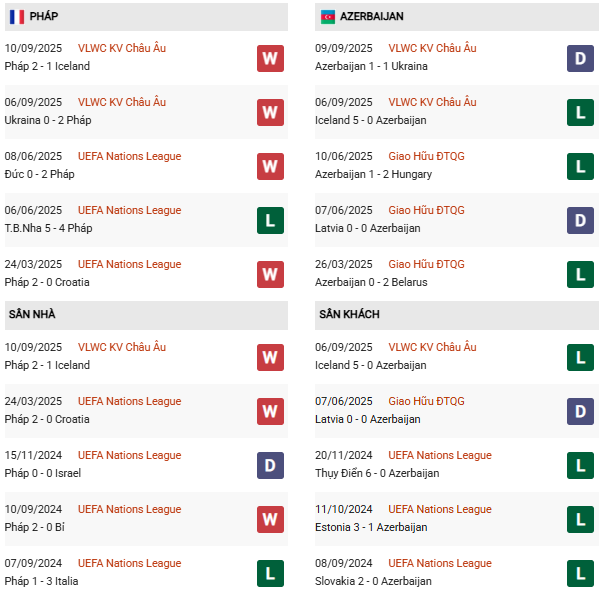Click the D badge for Azerbaijan 1-1 Ukraina
This screenshot has width=600, height=593.
[x=580, y=58]
